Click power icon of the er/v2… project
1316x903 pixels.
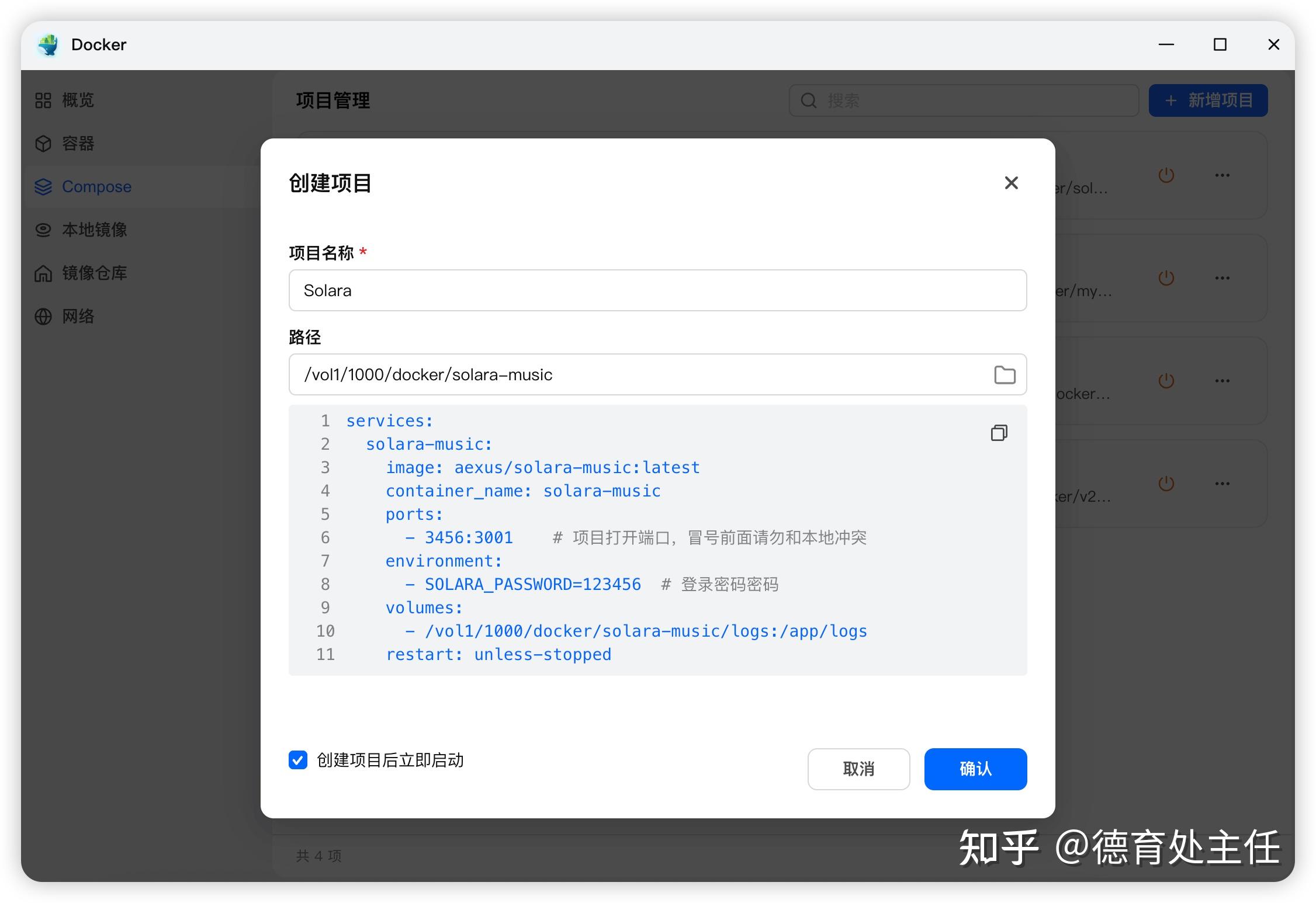(x=1166, y=483)
